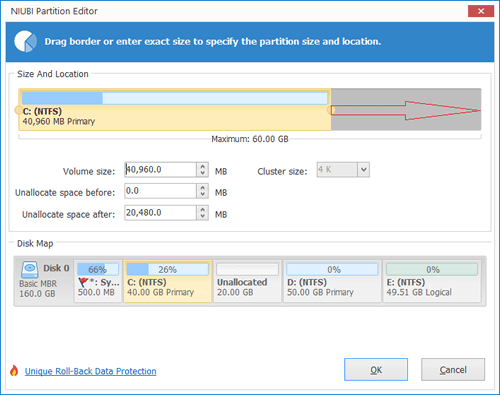Click the C: usage bar in size panel
Screen dimensions: 500x395
coord(175,98)
